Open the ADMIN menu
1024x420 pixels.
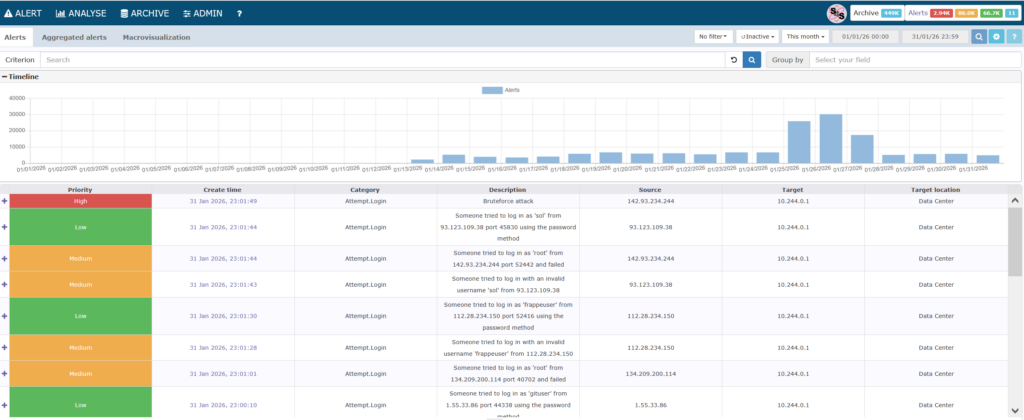click(203, 13)
